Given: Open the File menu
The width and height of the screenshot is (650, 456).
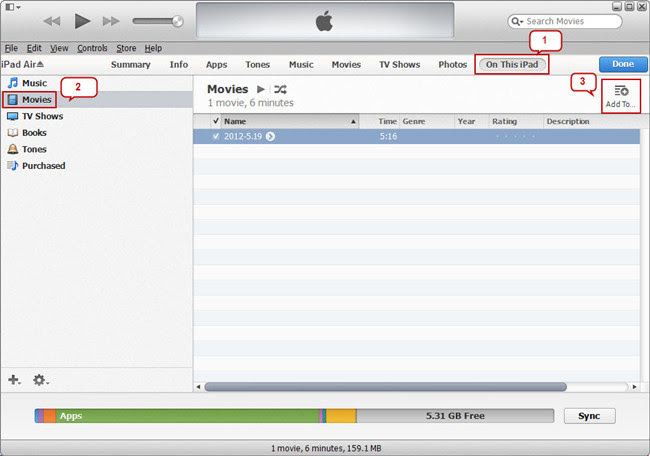Looking at the screenshot, I should coord(11,48).
